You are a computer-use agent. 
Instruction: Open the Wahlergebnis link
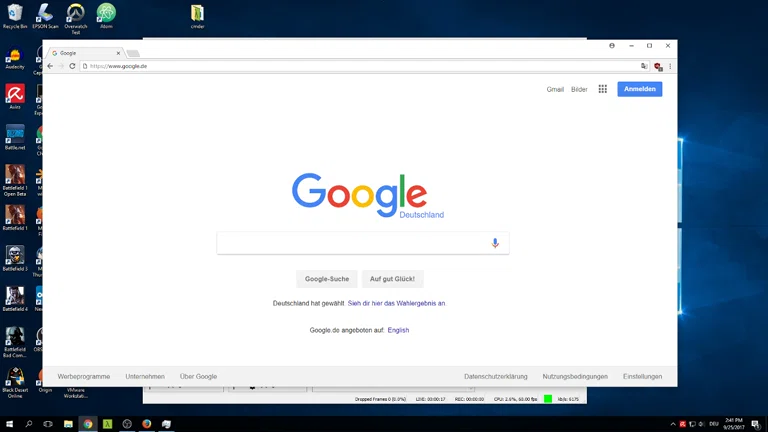click(396, 303)
